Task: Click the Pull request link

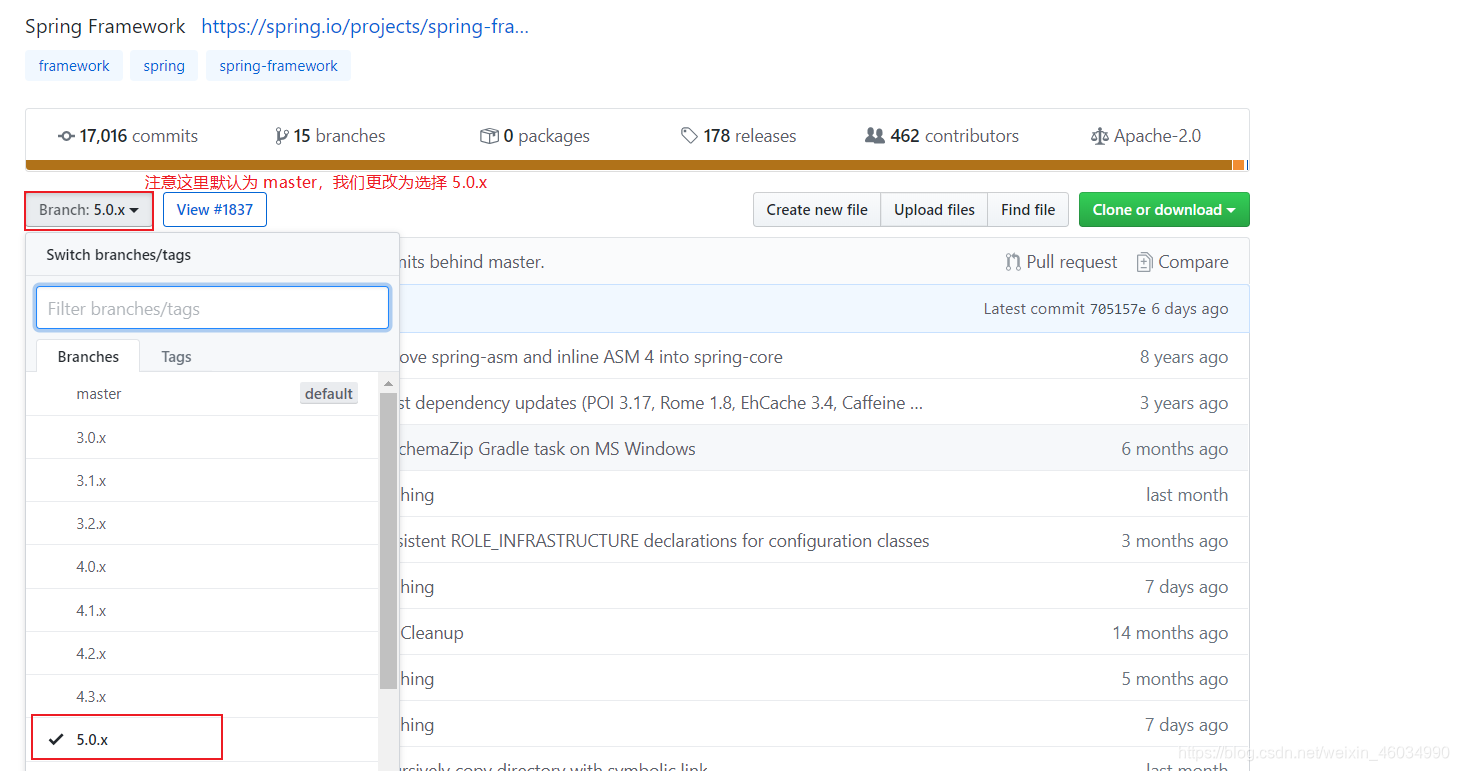Action: pos(1062,262)
